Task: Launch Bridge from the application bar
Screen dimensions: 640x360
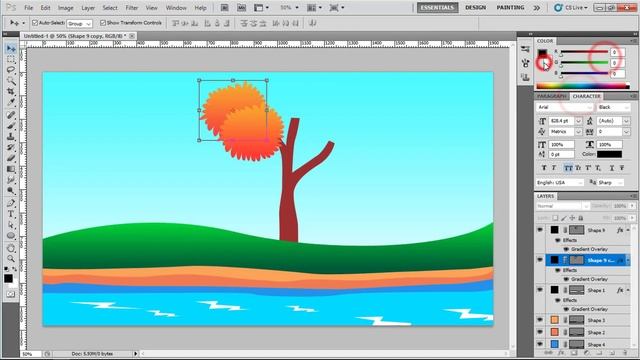Action: pyautogui.click(x=224, y=7)
